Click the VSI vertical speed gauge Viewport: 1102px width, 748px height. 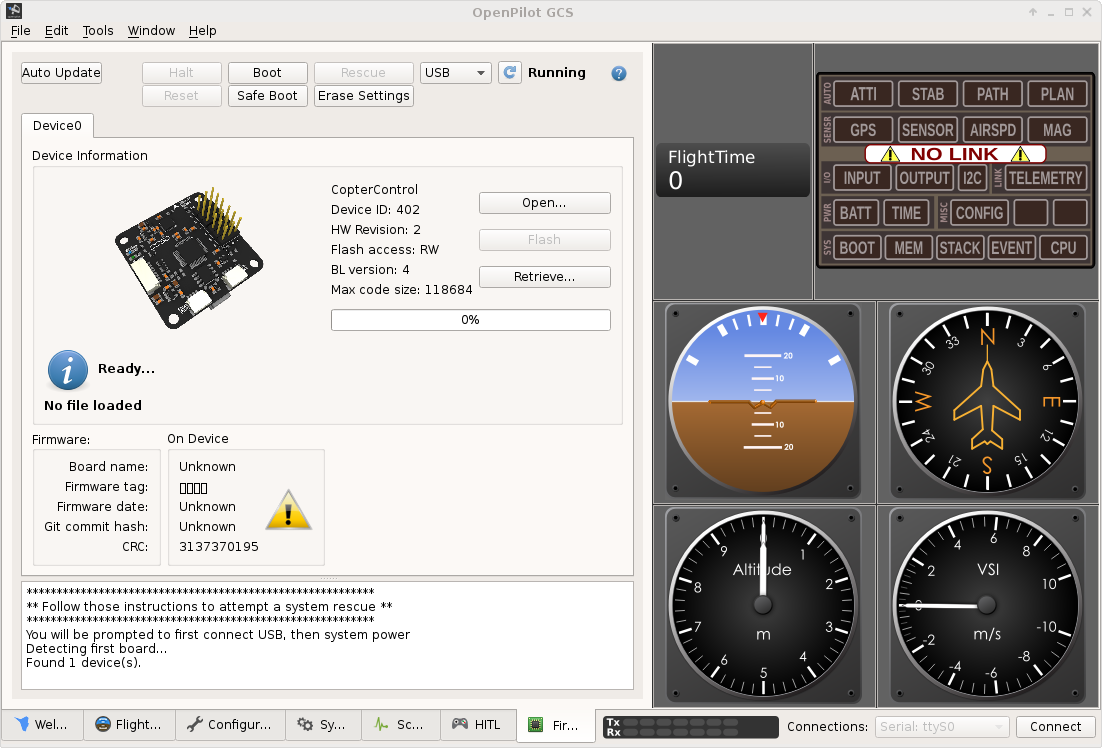[x=987, y=605]
